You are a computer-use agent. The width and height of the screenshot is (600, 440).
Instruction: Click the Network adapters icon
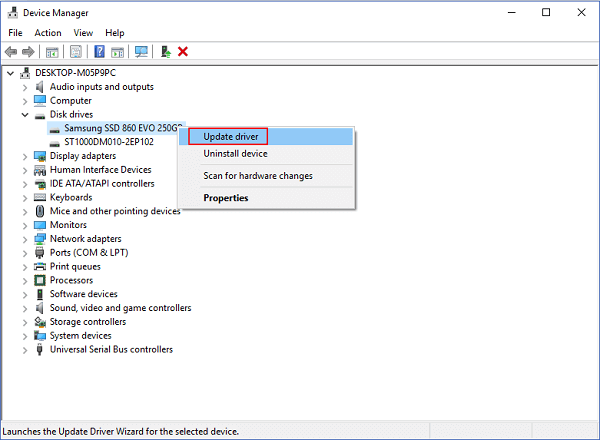(40, 239)
